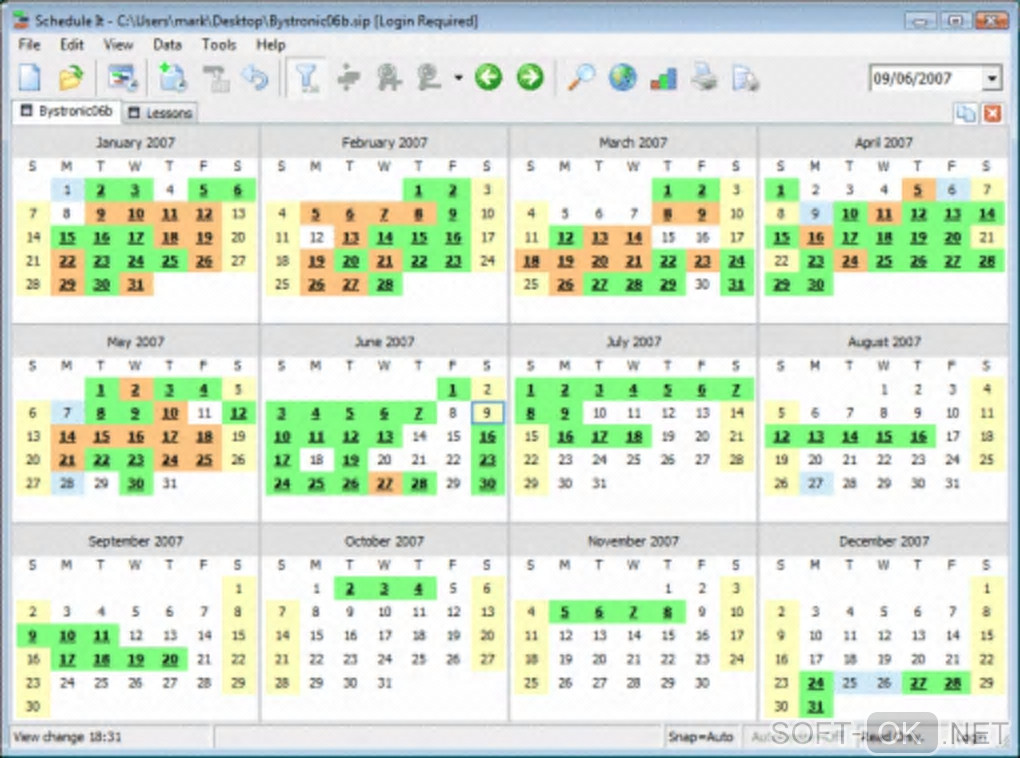The width and height of the screenshot is (1020, 758).
Task: Select May 30 green cell
Action: click(135, 483)
